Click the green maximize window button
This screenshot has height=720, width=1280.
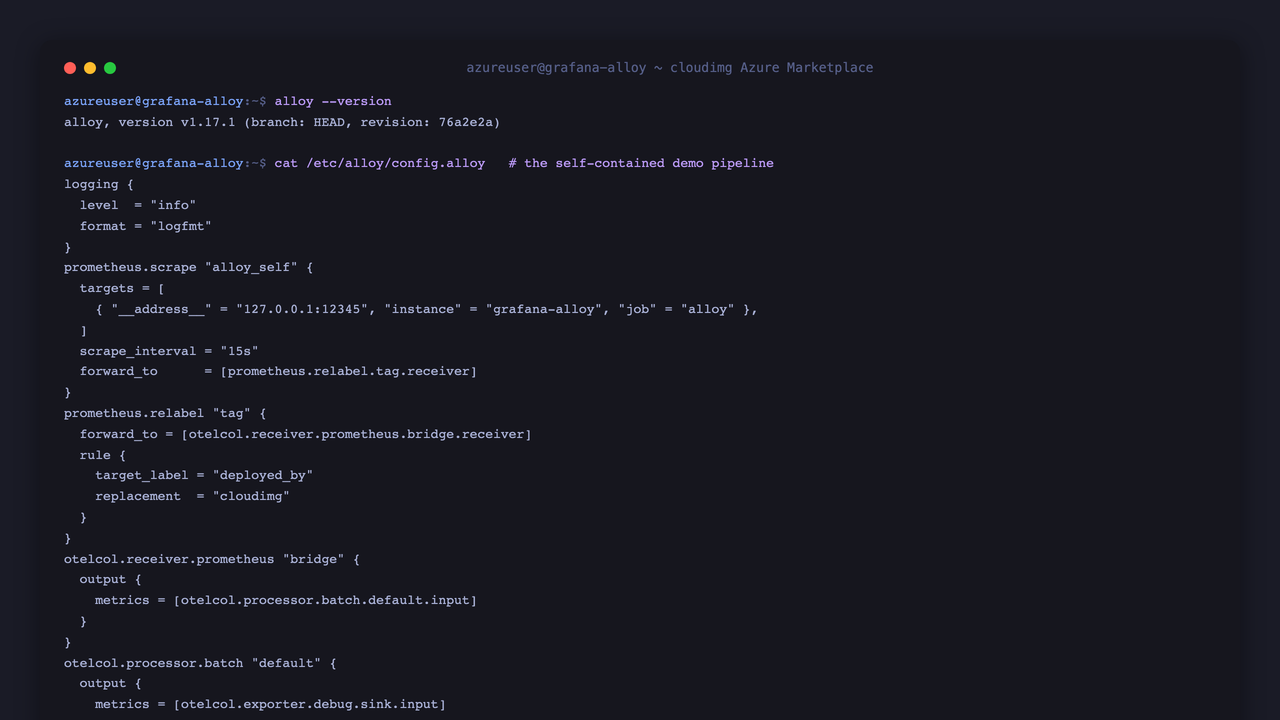(110, 68)
